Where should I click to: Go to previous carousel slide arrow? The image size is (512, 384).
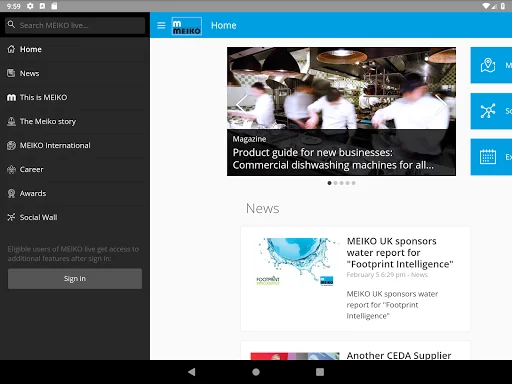241,104
